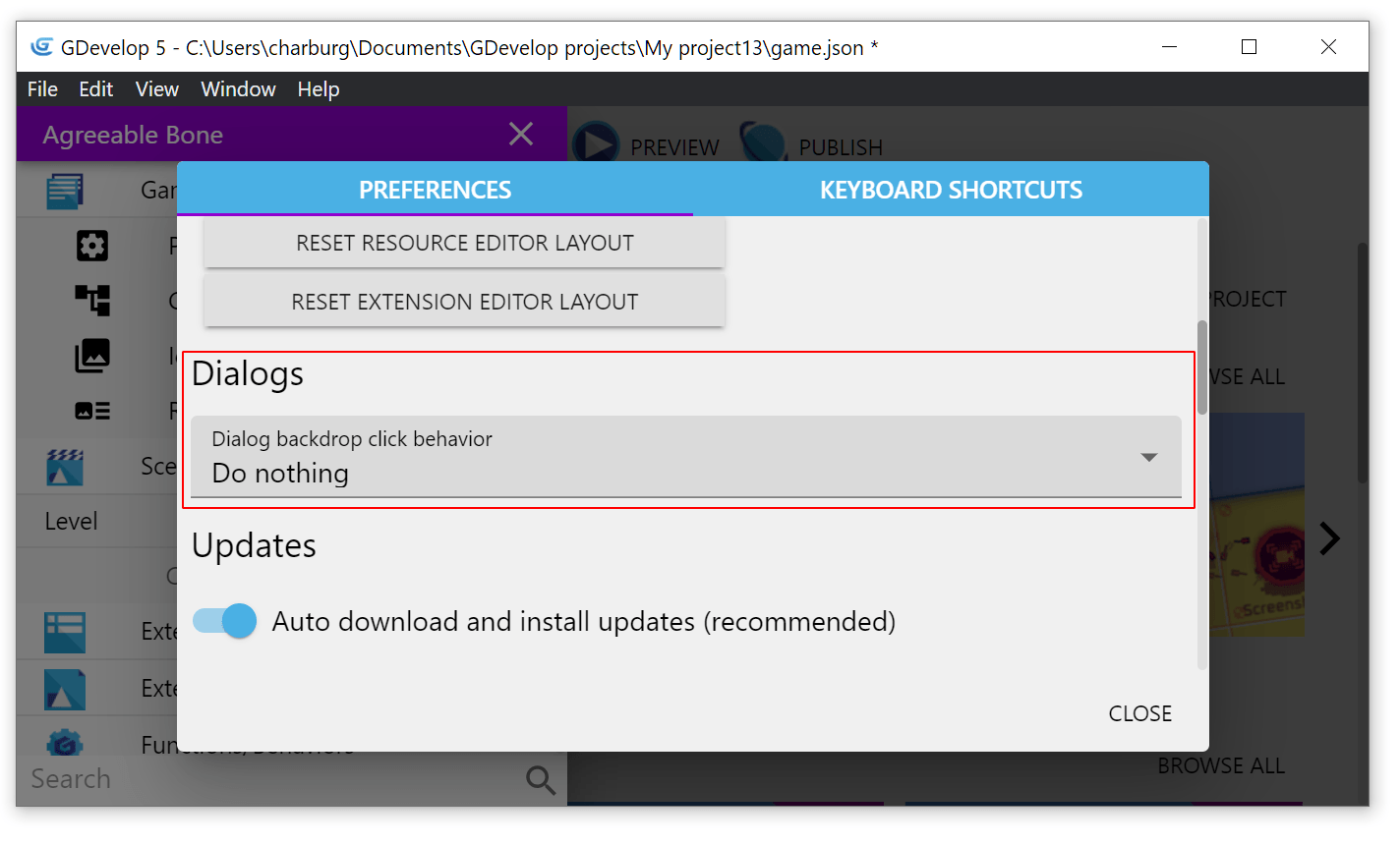Screen dimensions: 1400x846
Task: Click the Resources icon in sidebar
Action: coord(92,411)
